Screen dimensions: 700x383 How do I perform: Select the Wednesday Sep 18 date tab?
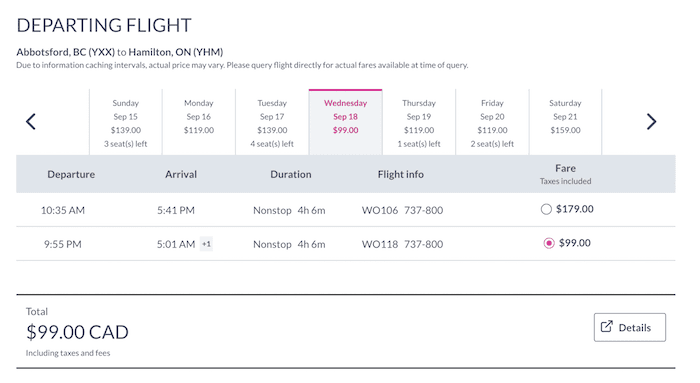[x=346, y=122]
